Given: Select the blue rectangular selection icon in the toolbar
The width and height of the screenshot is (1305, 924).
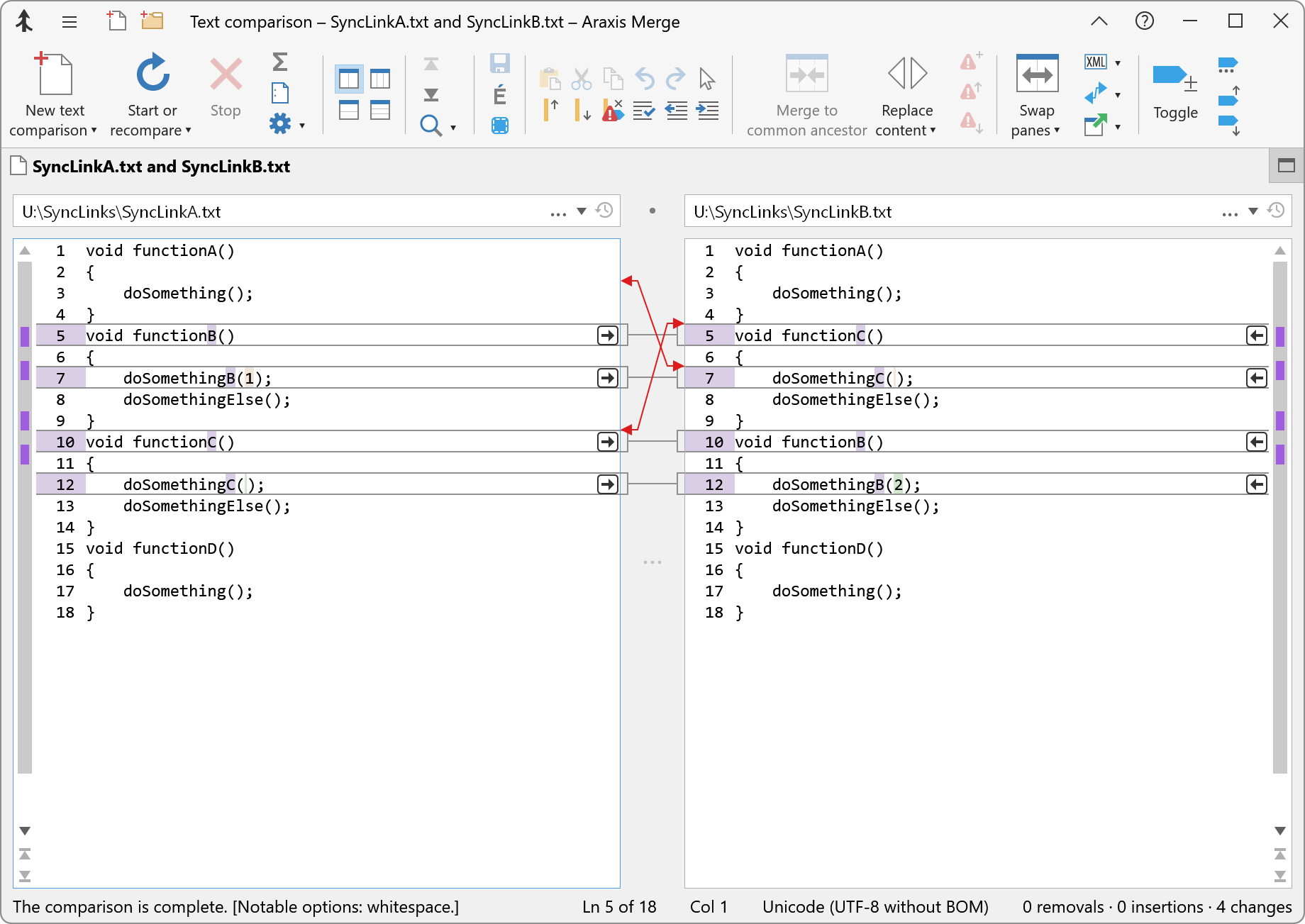Looking at the screenshot, I should pyautogui.click(x=500, y=126).
